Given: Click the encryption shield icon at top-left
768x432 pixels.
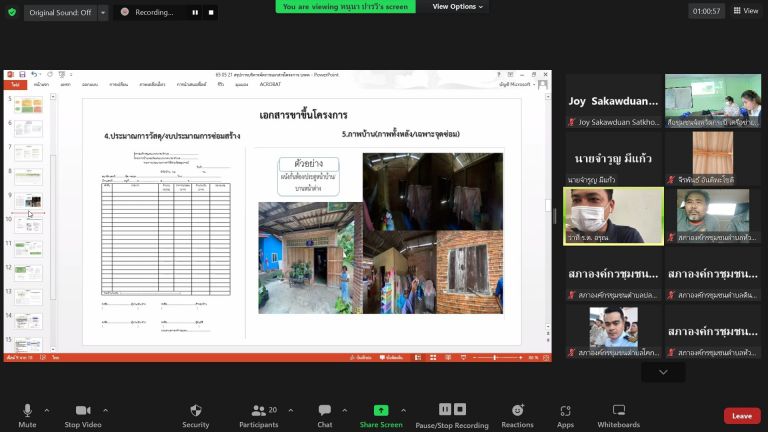Looking at the screenshot, I should [11, 13].
